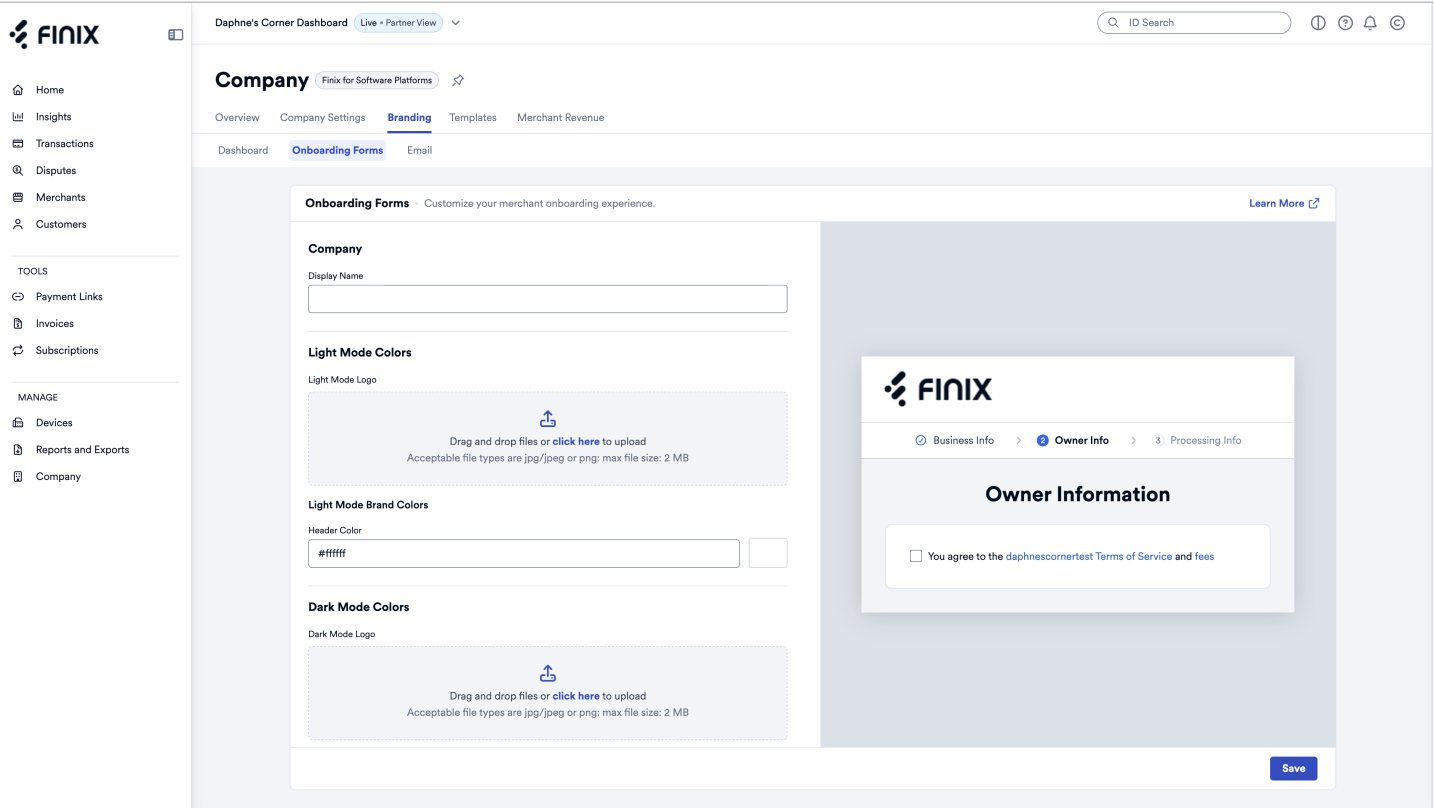Open Merchants store icon
1434x810 pixels.
[18, 198]
